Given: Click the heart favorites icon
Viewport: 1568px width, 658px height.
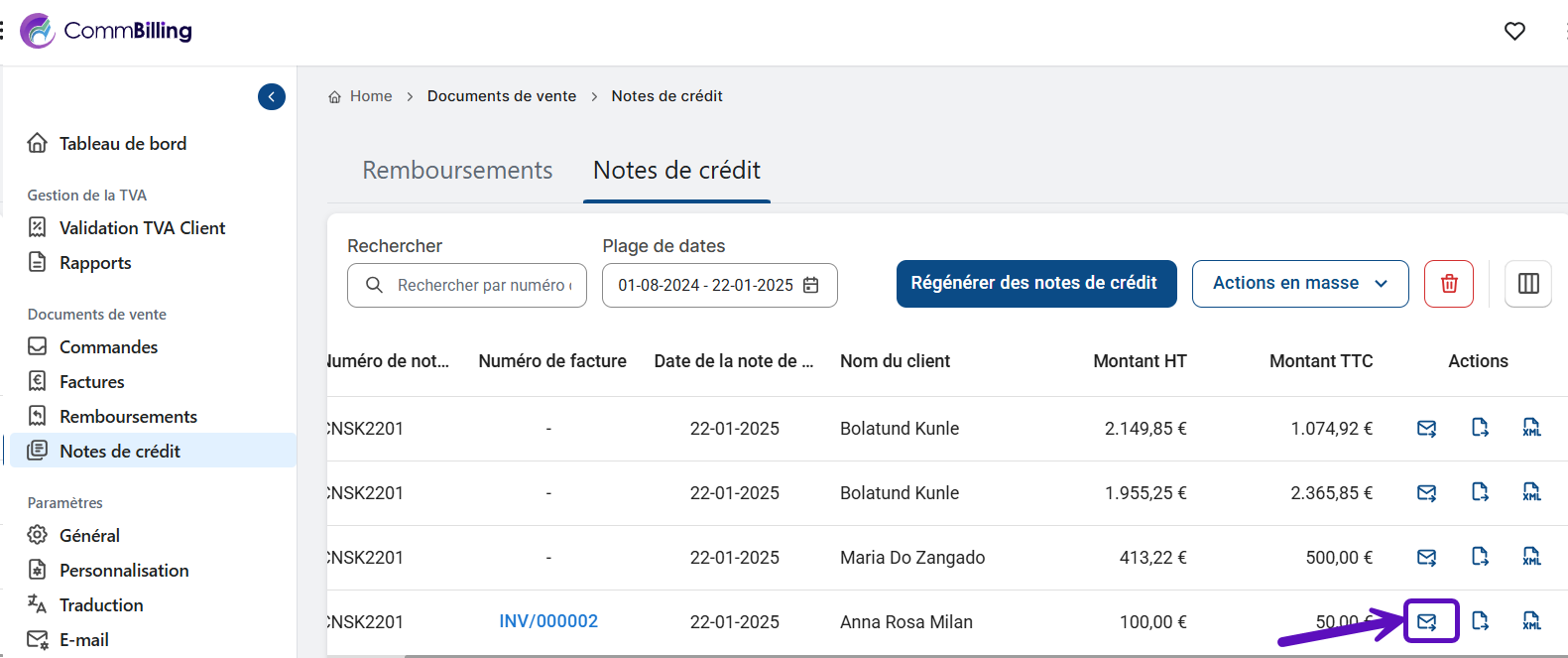Looking at the screenshot, I should (1513, 32).
